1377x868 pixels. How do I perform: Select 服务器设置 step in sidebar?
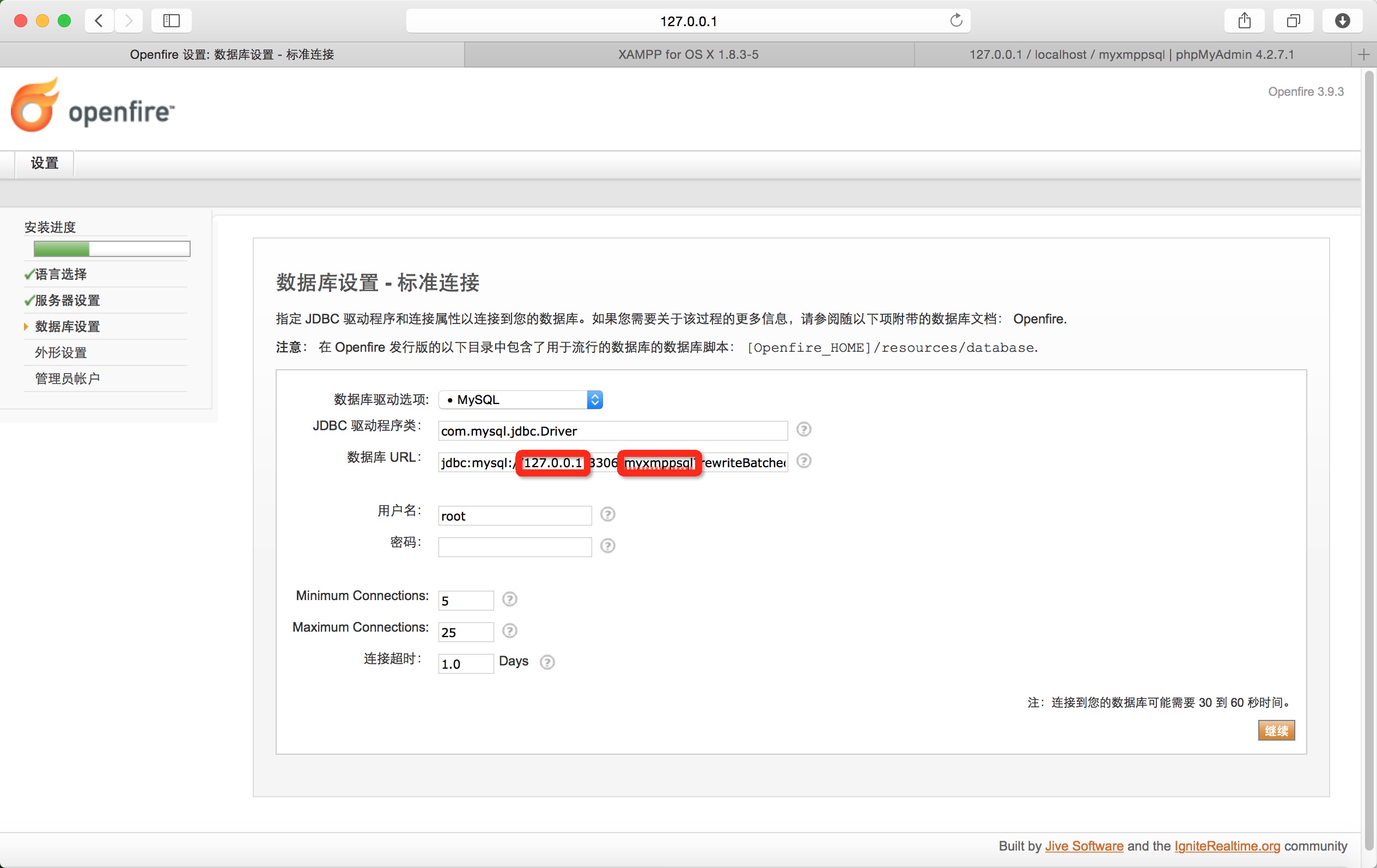click(x=68, y=301)
